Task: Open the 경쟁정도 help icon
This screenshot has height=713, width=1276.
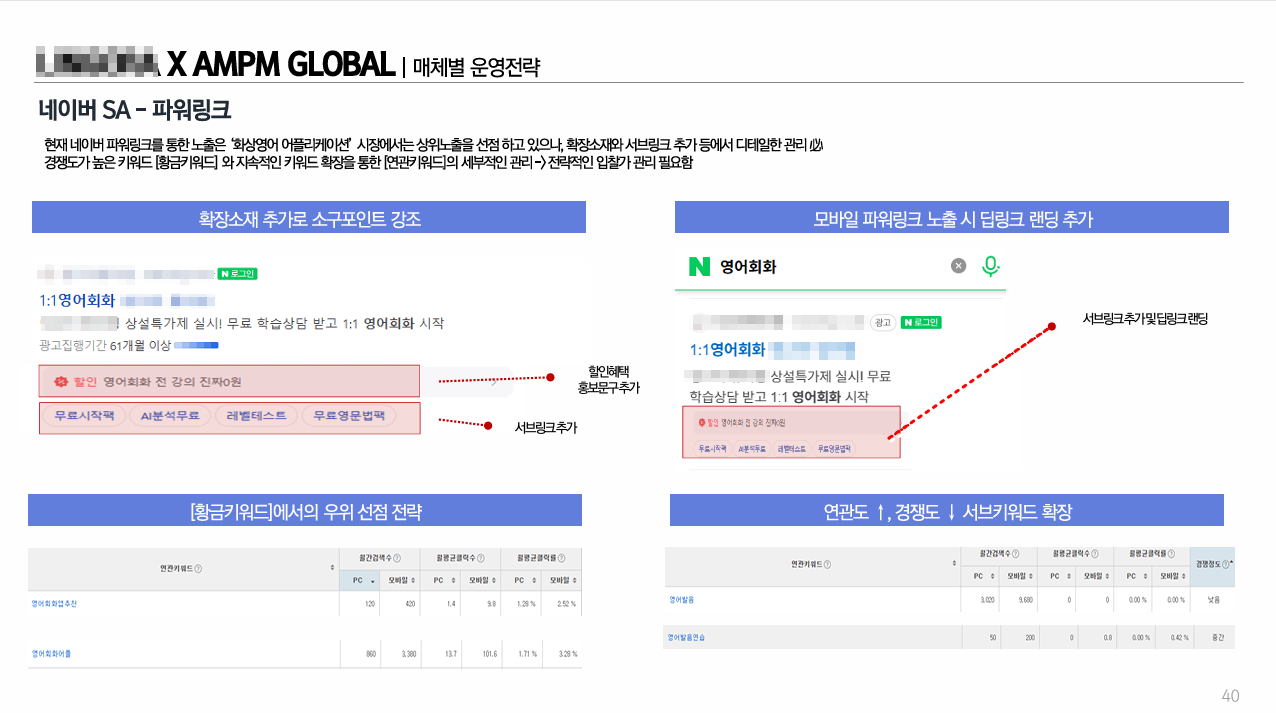Action: click(1225, 564)
